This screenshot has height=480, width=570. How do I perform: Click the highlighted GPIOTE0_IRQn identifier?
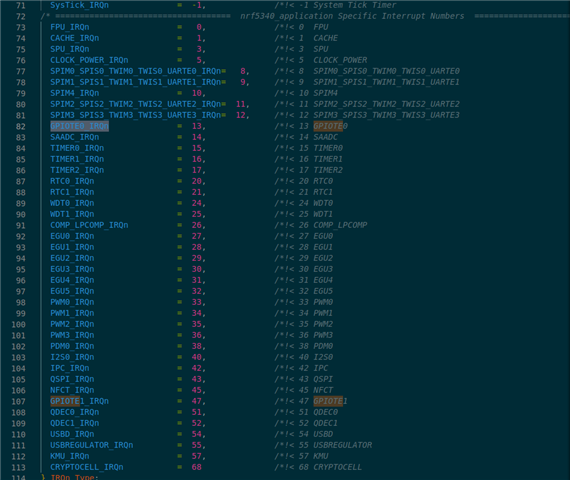coord(79,126)
